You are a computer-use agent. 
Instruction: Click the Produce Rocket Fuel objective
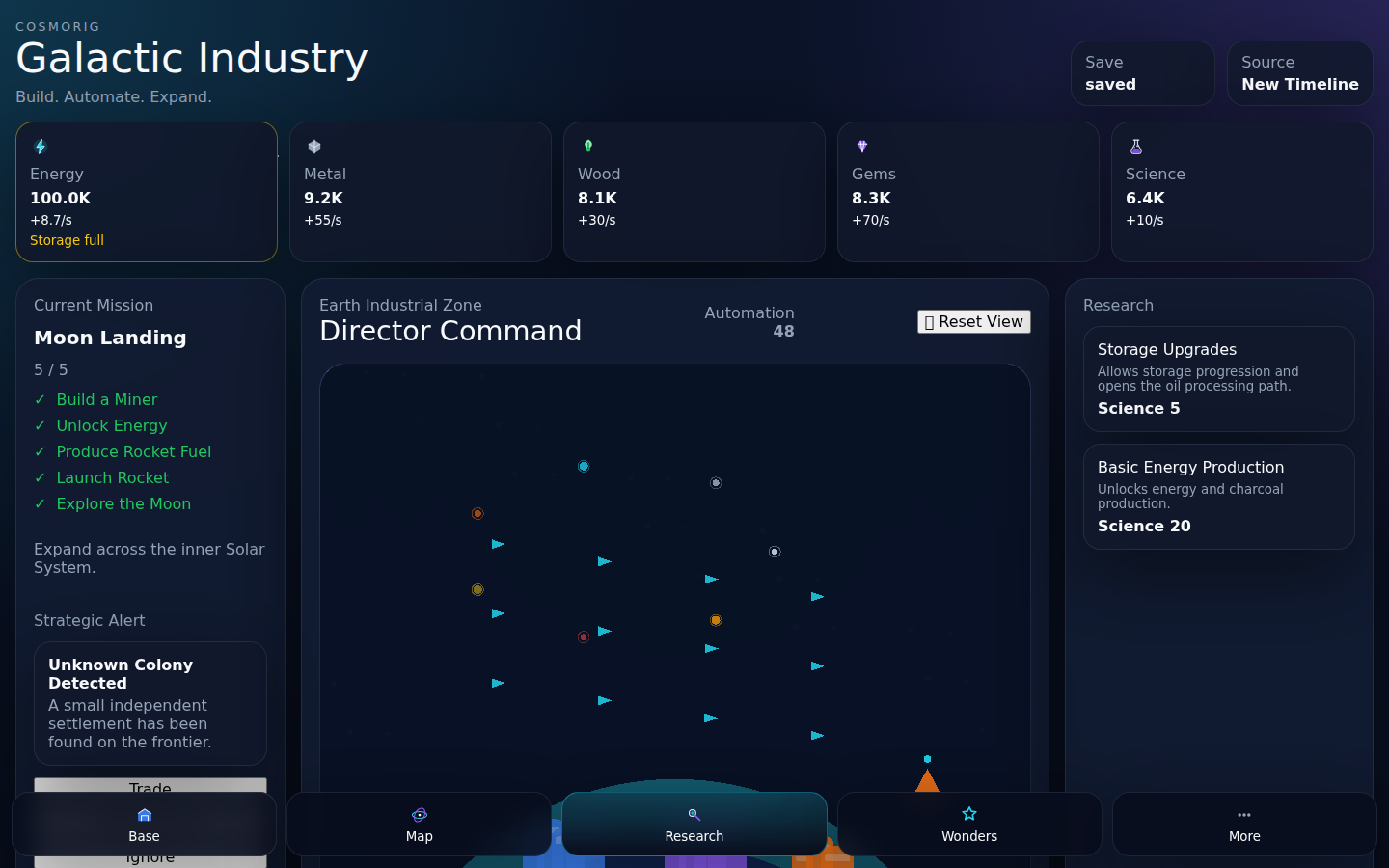[x=134, y=451]
